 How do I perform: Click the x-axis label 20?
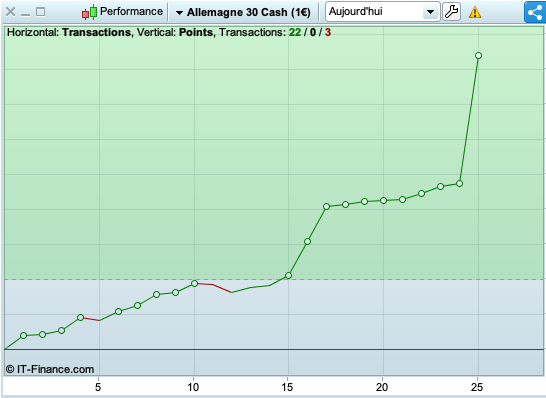pyautogui.click(x=382, y=387)
